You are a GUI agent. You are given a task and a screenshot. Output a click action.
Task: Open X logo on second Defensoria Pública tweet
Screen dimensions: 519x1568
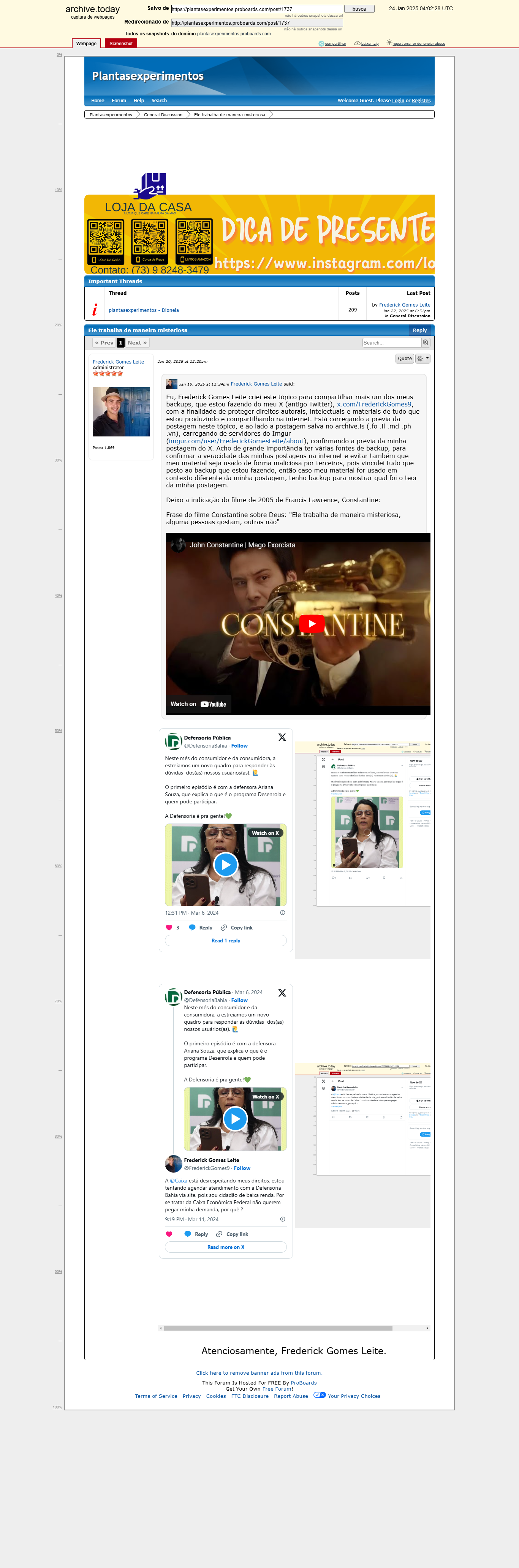coord(282,993)
